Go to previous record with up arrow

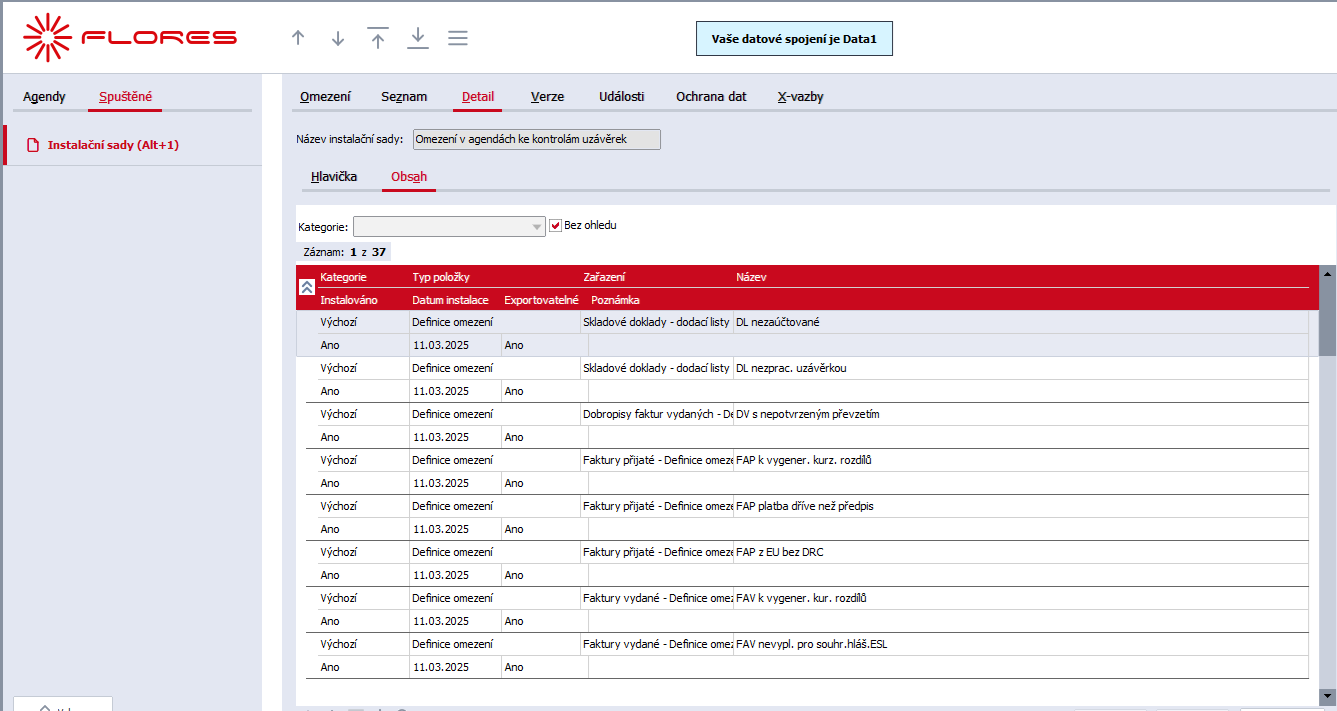297,38
